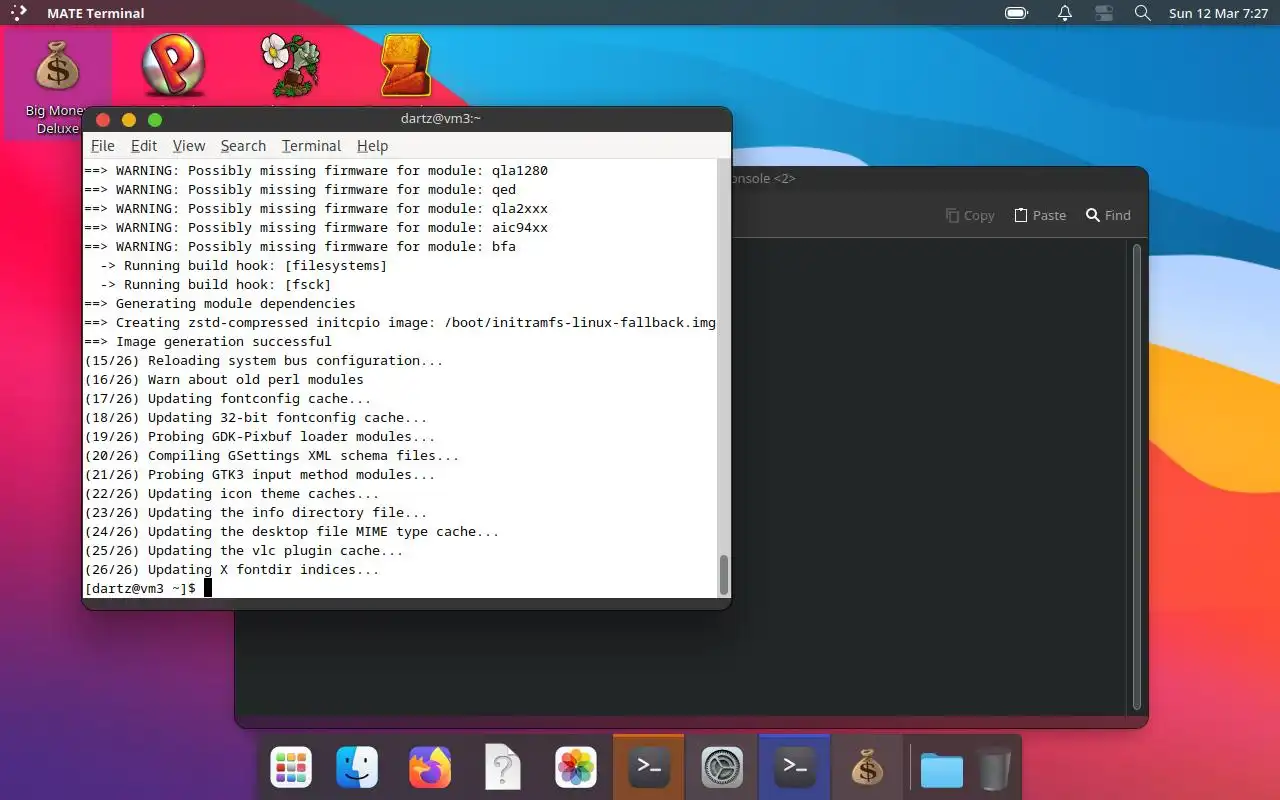Click the warning line for module qla1280
The image size is (1280, 800).
coord(316,171)
